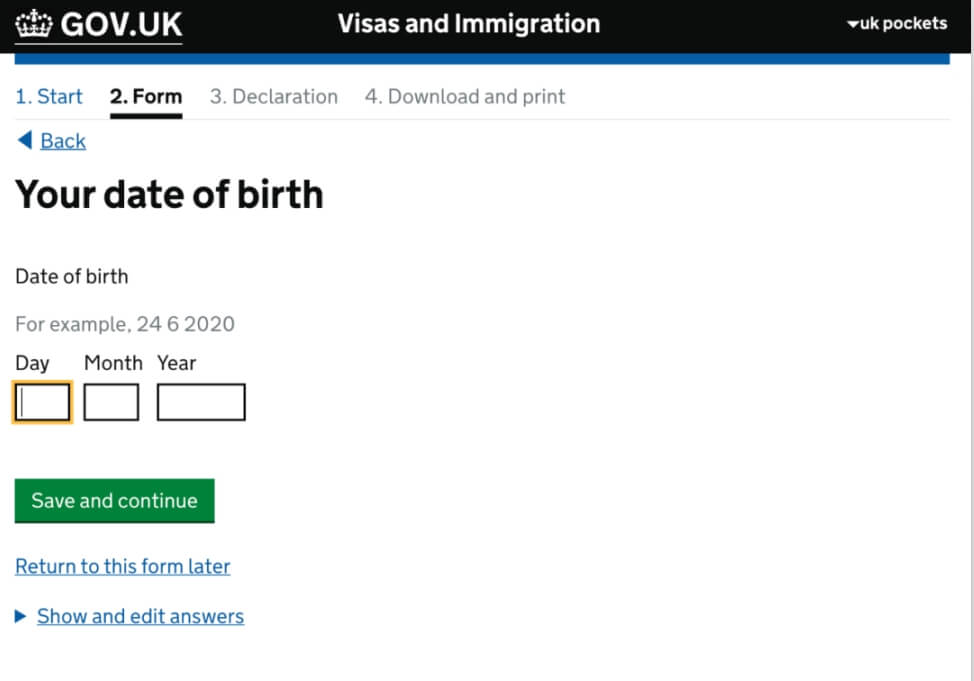Select the 2. Form step tab
This screenshot has width=974, height=681.
tap(146, 96)
